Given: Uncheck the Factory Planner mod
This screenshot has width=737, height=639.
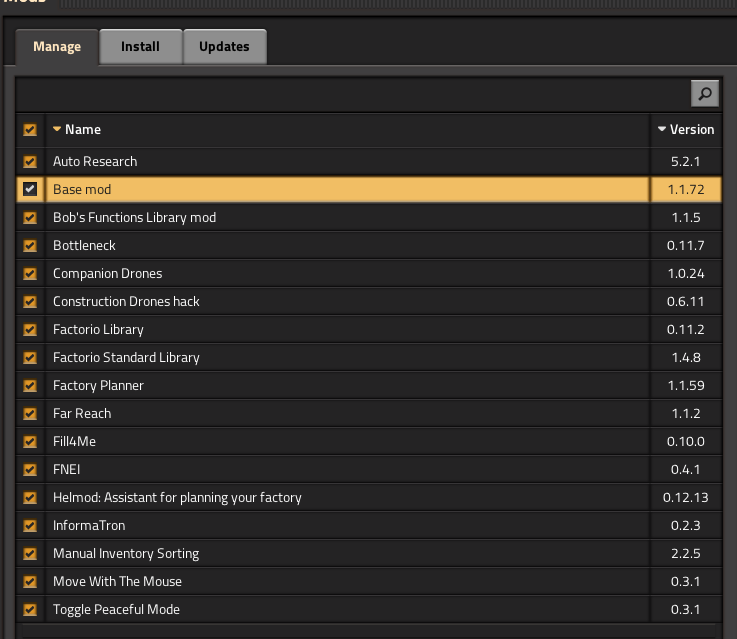Looking at the screenshot, I should coord(30,385).
